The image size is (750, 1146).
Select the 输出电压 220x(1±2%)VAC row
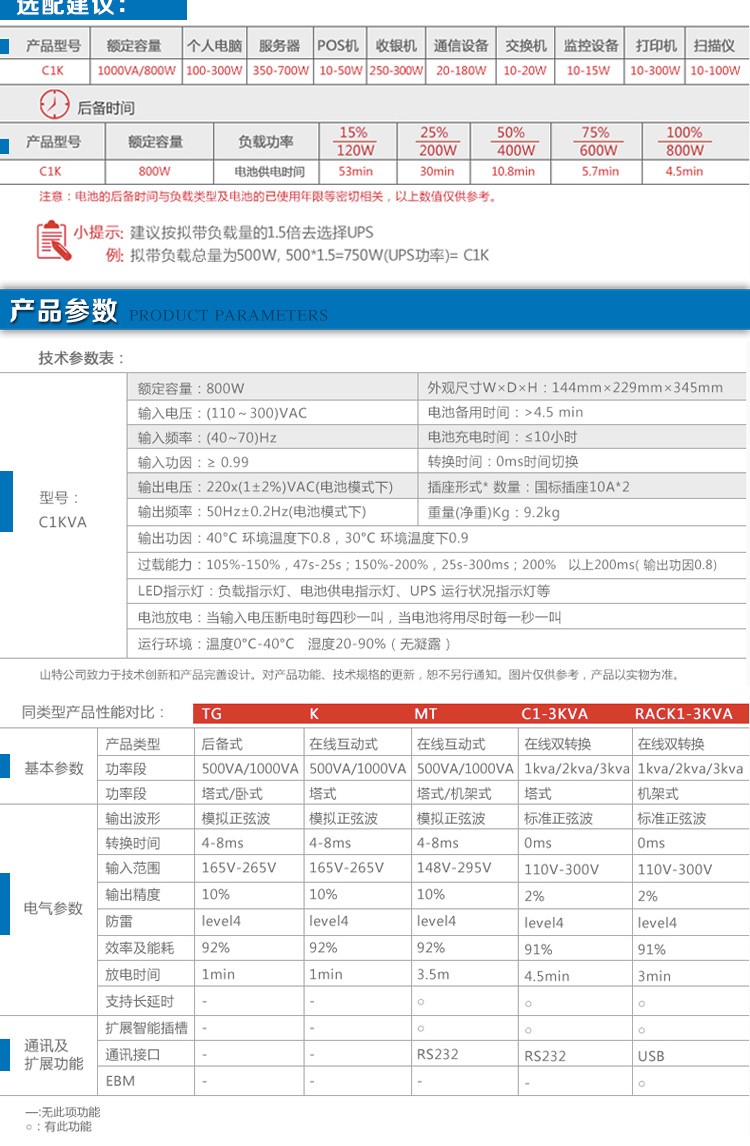click(273, 487)
